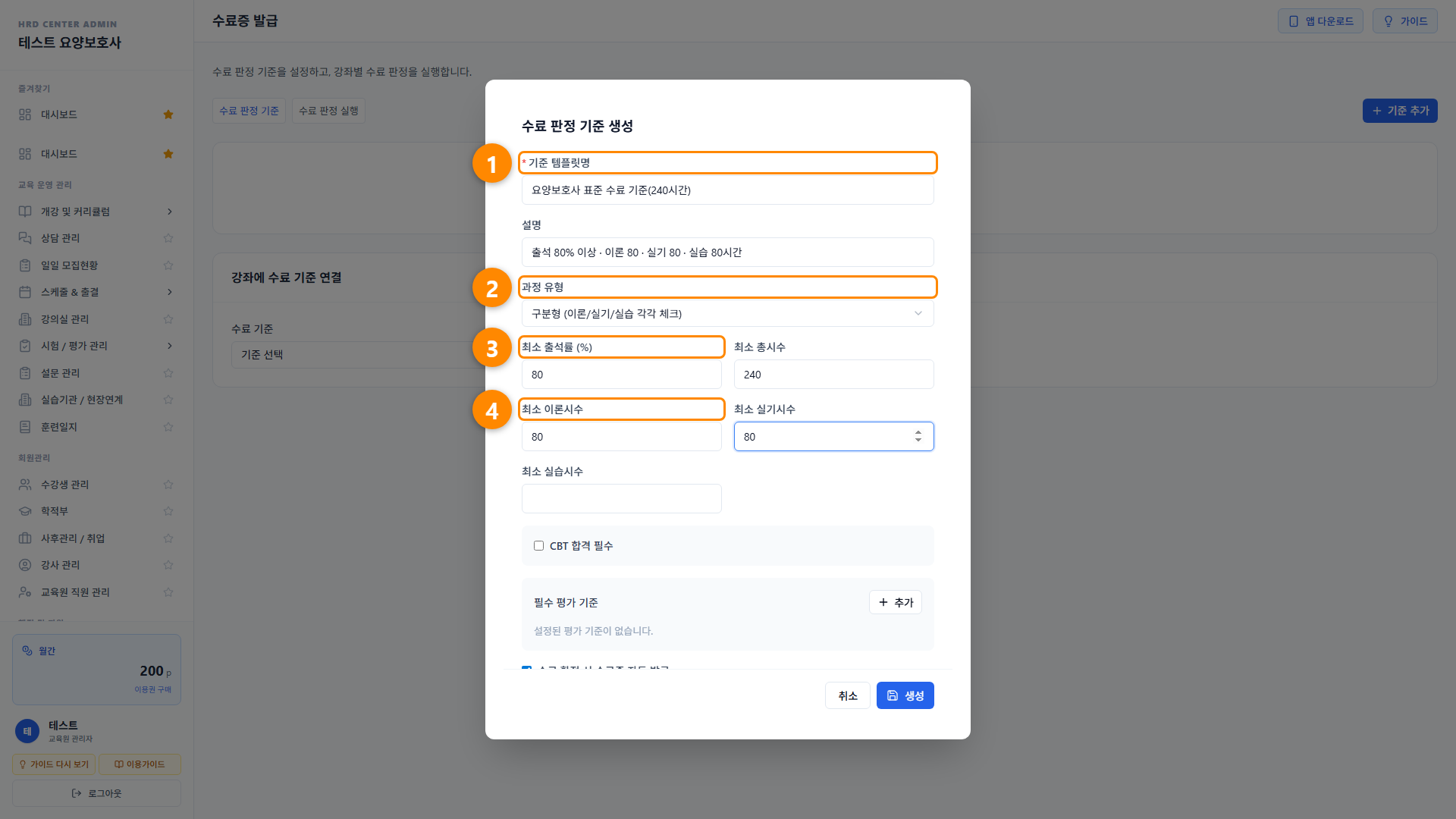Open the 기준 선택 dropdown behind dialog
This screenshot has width=1456, height=819.
tap(358, 354)
